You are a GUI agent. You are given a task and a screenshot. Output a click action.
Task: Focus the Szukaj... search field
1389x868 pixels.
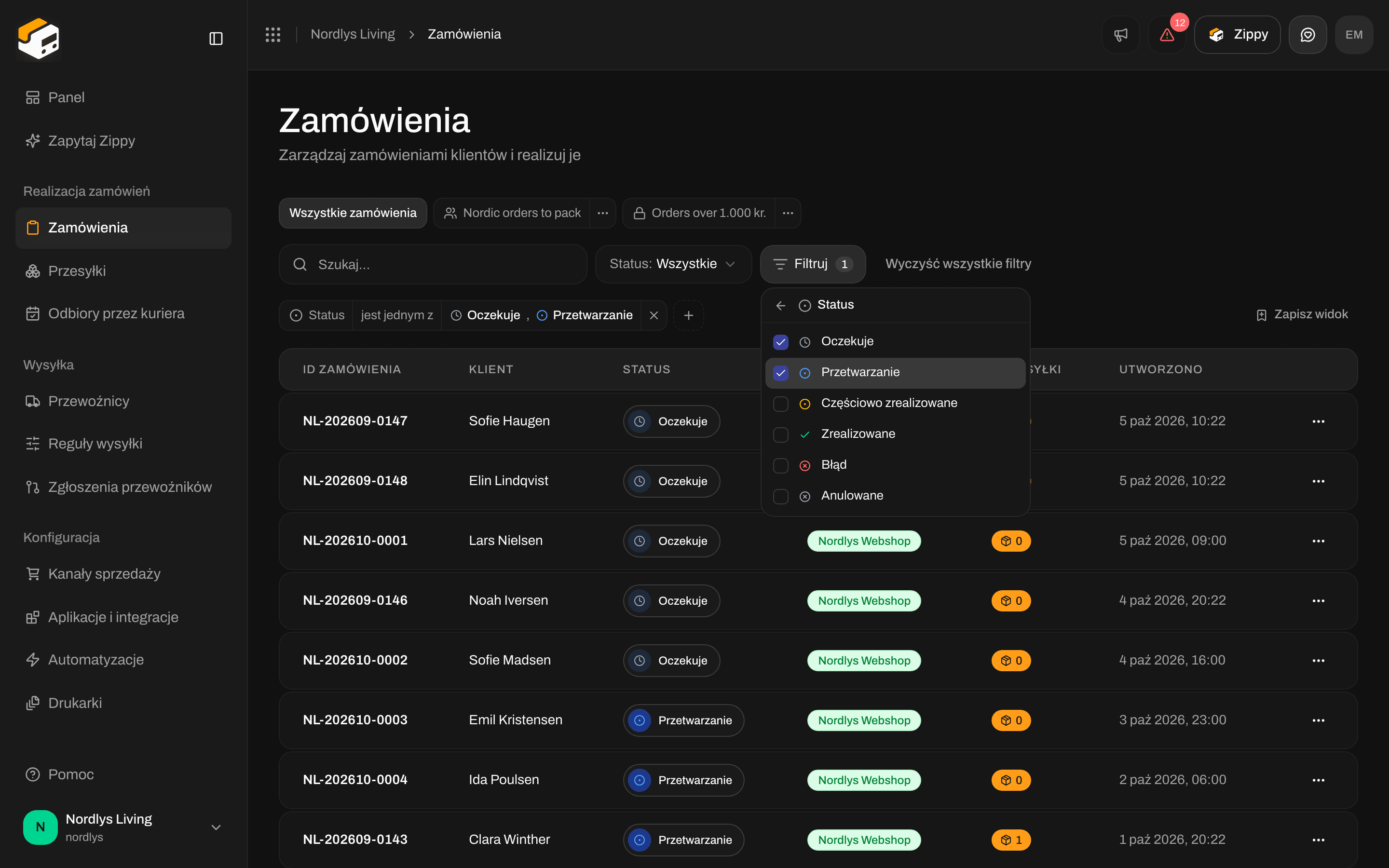click(433, 264)
